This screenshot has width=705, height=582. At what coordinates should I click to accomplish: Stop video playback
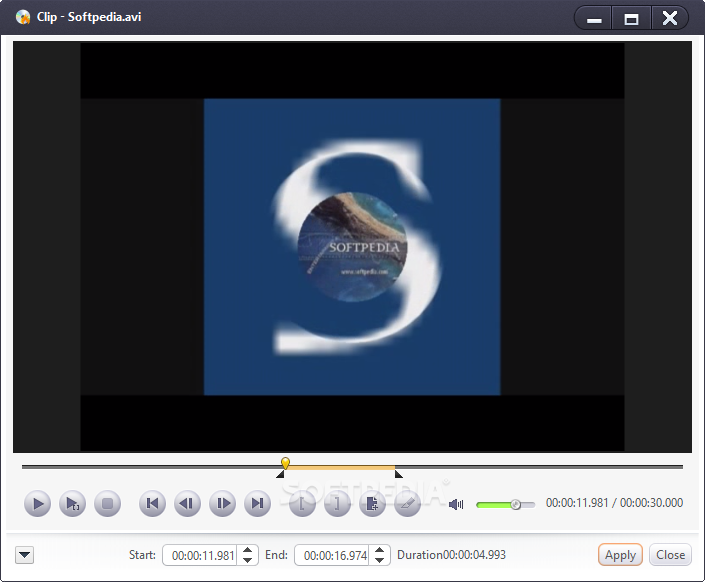click(x=107, y=503)
